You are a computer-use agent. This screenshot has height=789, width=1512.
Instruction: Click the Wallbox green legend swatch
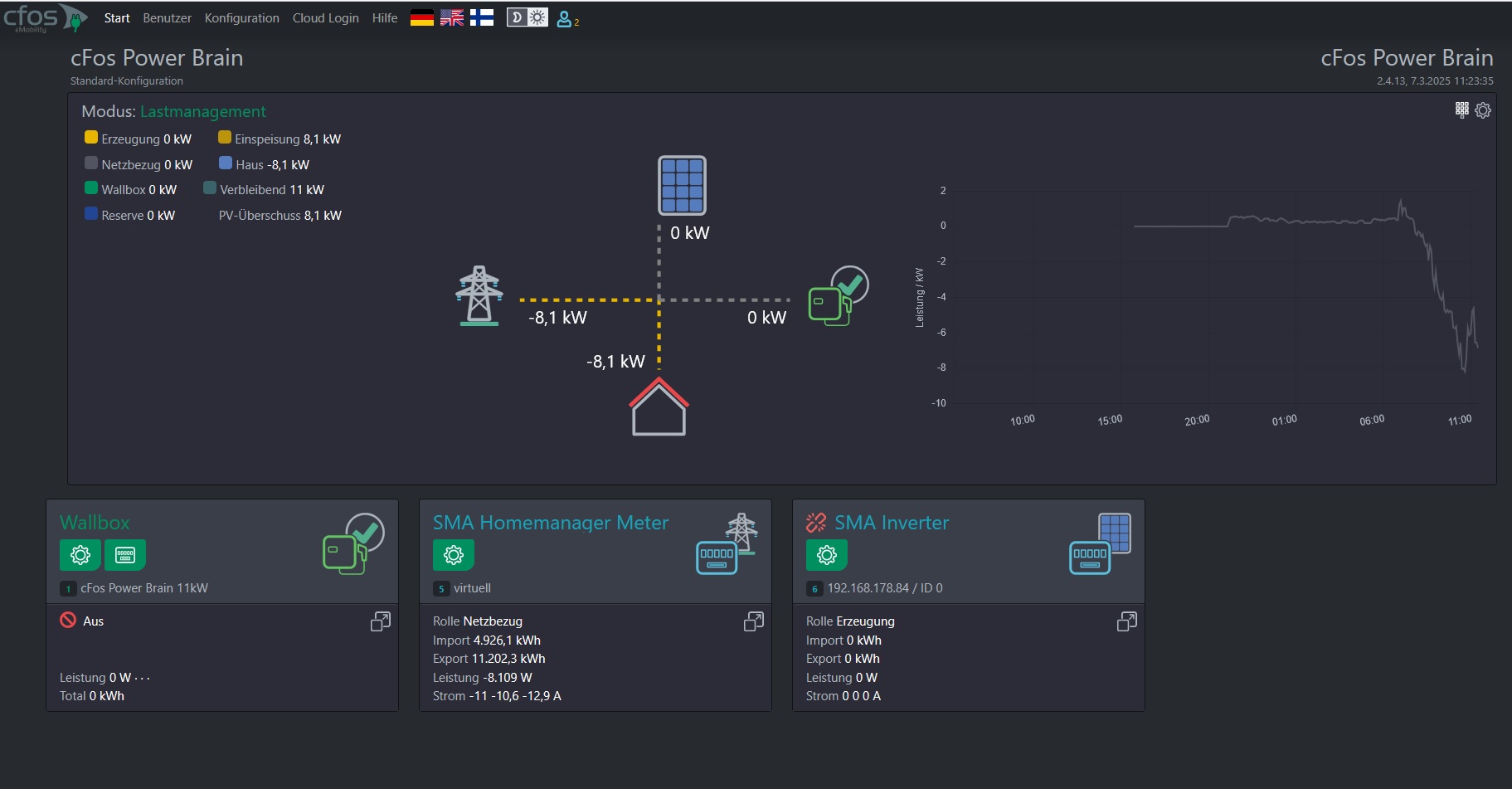pyautogui.click(x=91, y=188)
